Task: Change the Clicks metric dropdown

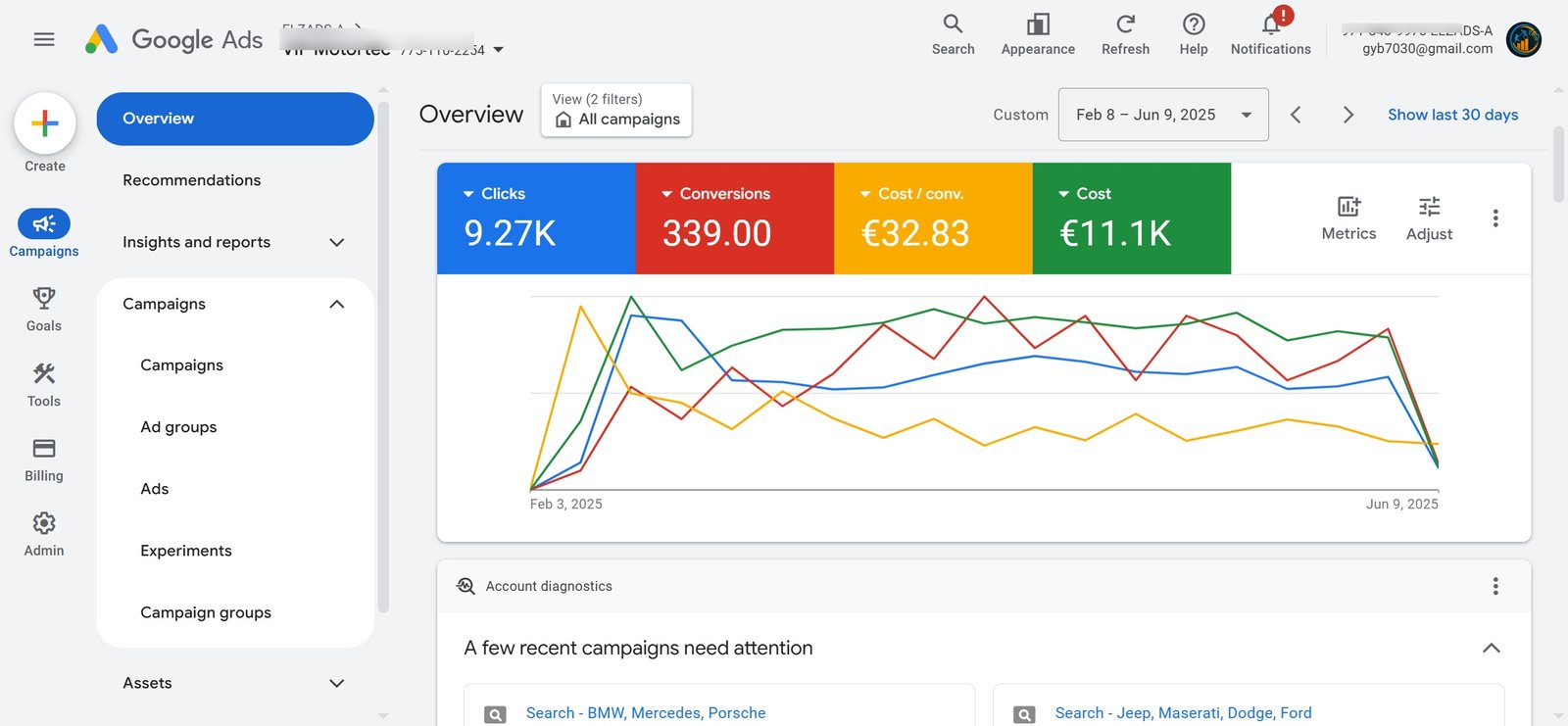Action: 494,194
